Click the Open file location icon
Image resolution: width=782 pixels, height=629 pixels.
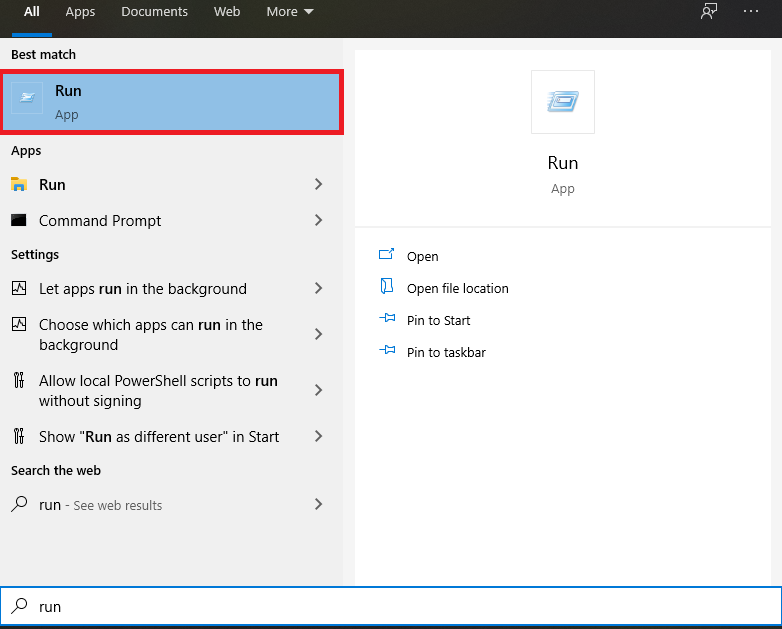coord(388,288)
